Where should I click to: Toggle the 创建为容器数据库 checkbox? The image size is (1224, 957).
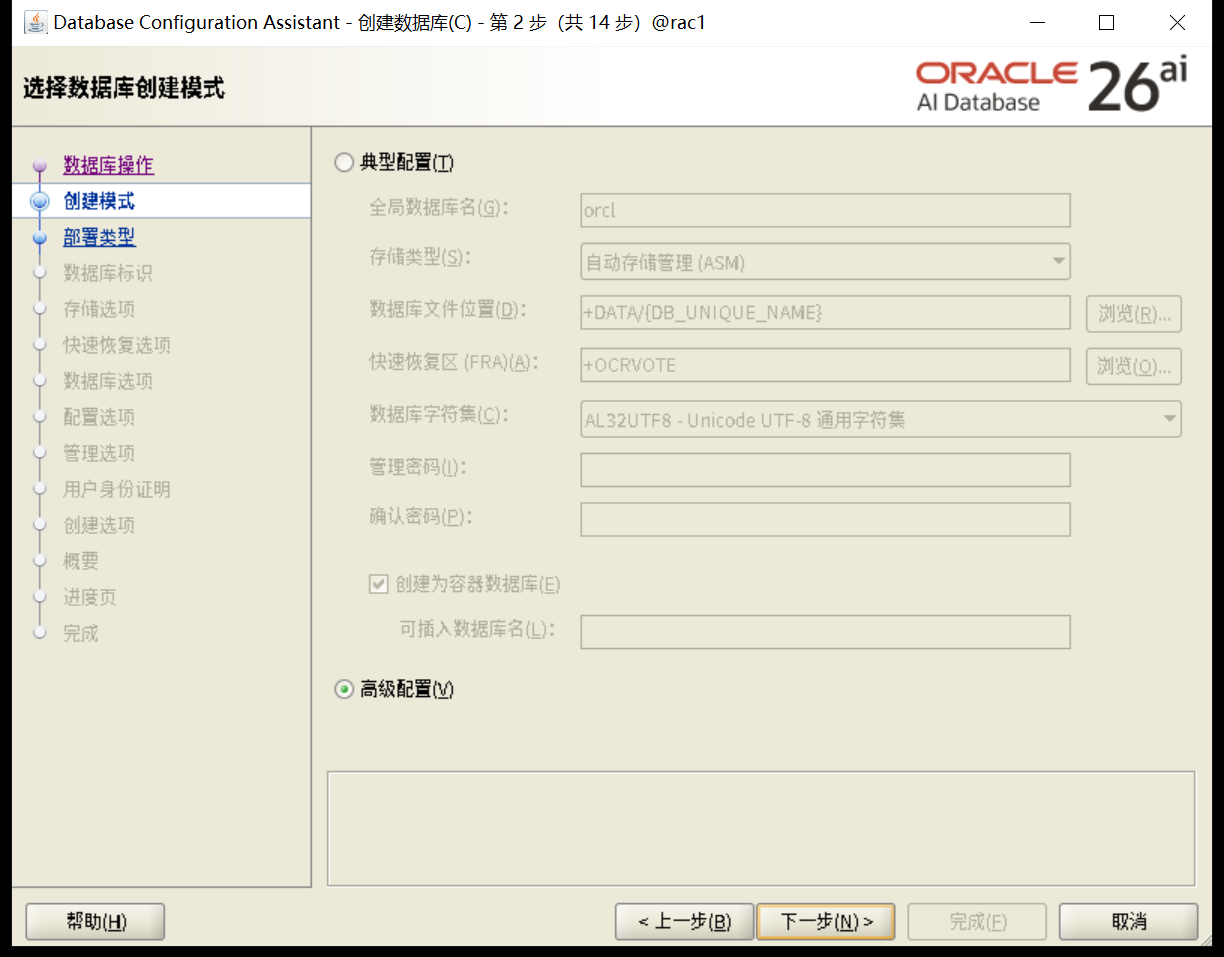(x=378, y=584)
